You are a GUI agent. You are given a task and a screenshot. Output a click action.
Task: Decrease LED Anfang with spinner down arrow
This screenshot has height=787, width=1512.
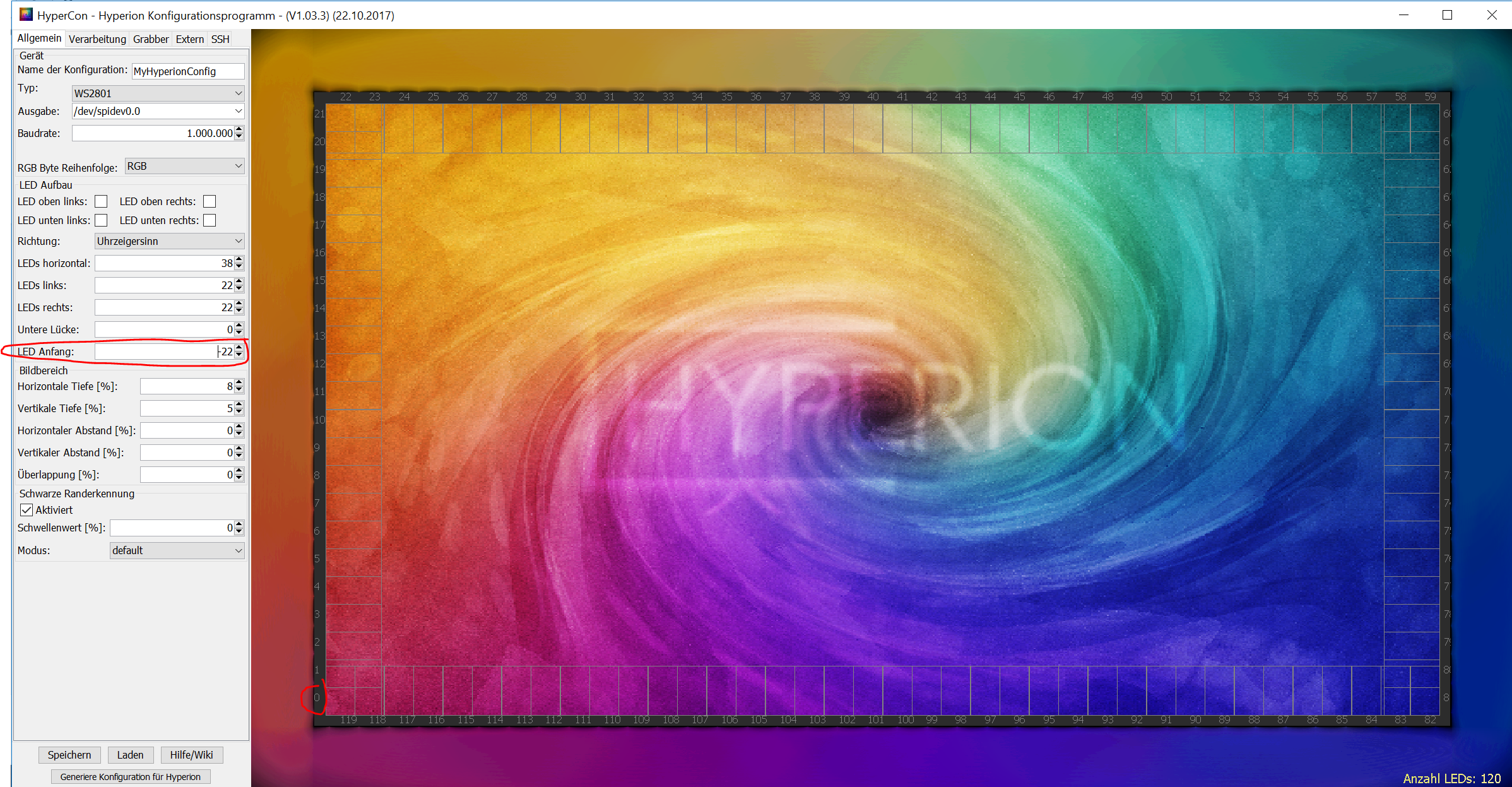(239, 355)
